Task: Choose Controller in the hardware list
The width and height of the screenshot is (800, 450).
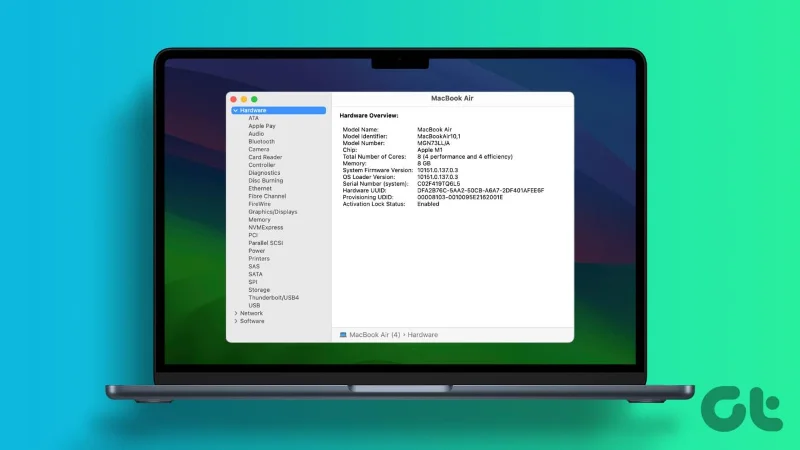Action: click(x=262, y=165)
